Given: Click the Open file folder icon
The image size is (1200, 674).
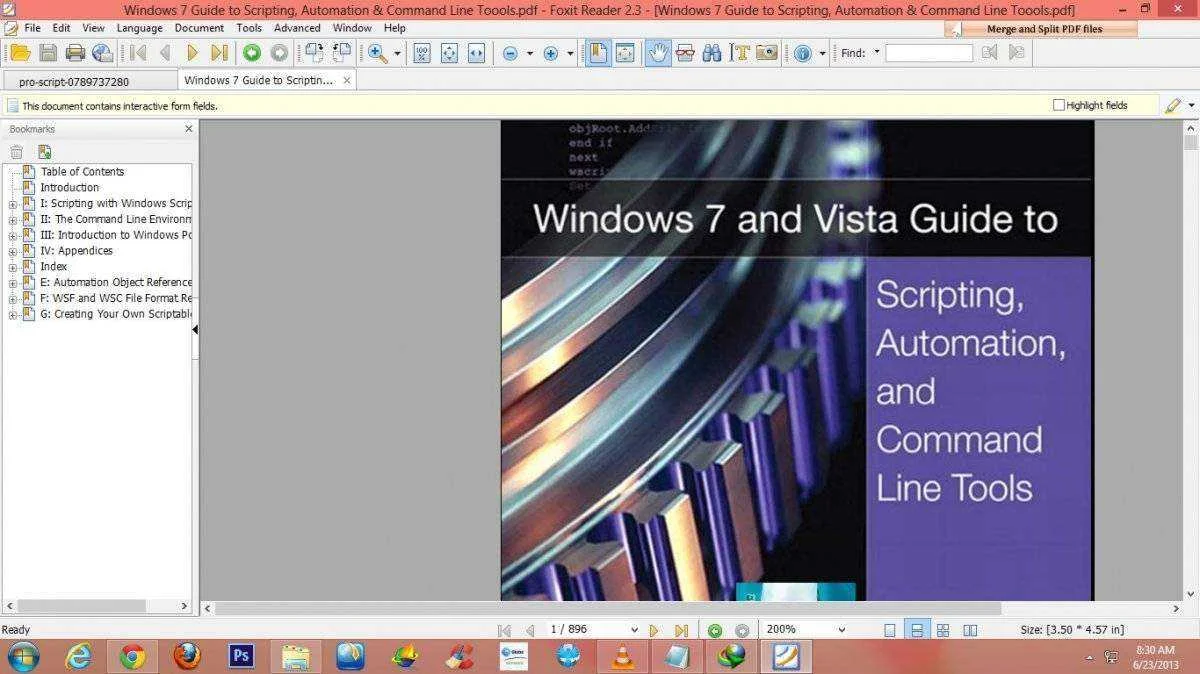Looking at the screenshot, I should tap(20, 53).
